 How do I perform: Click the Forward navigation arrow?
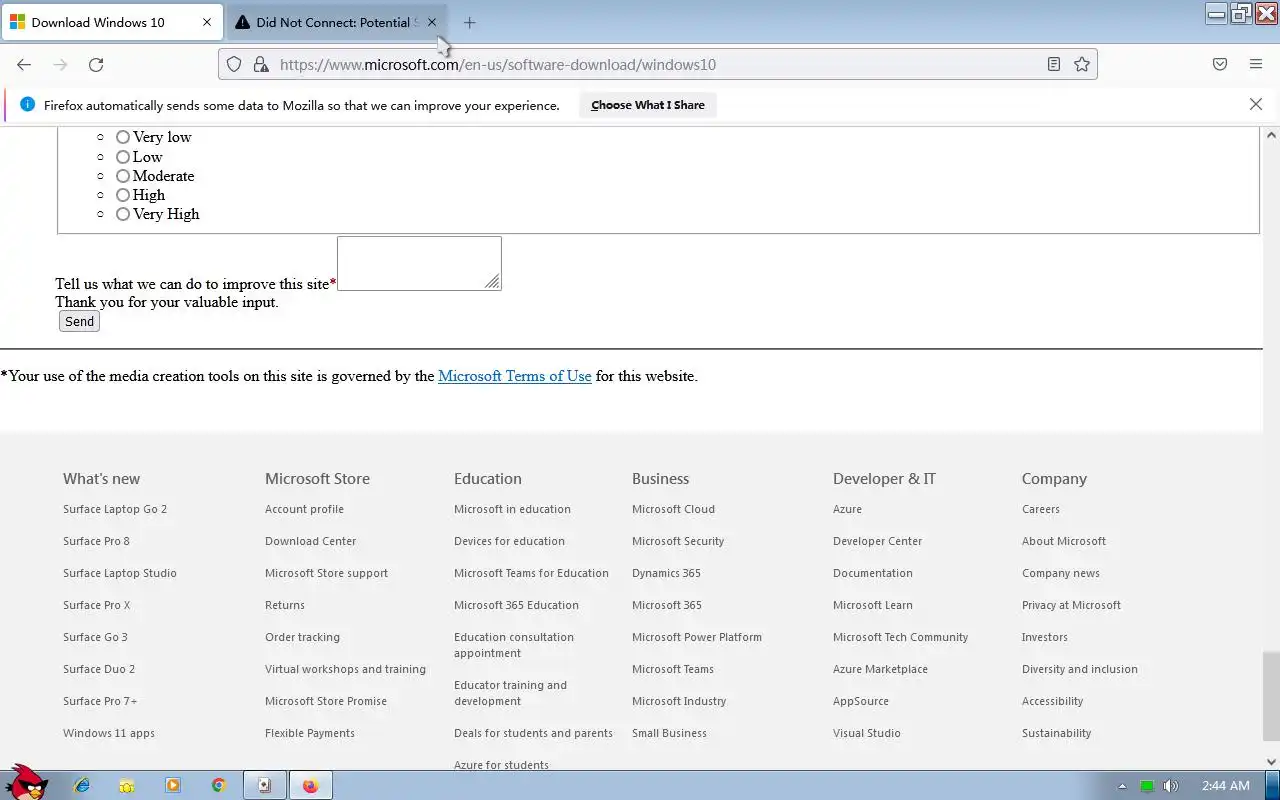pyautogui.click(x=60, y=64)
